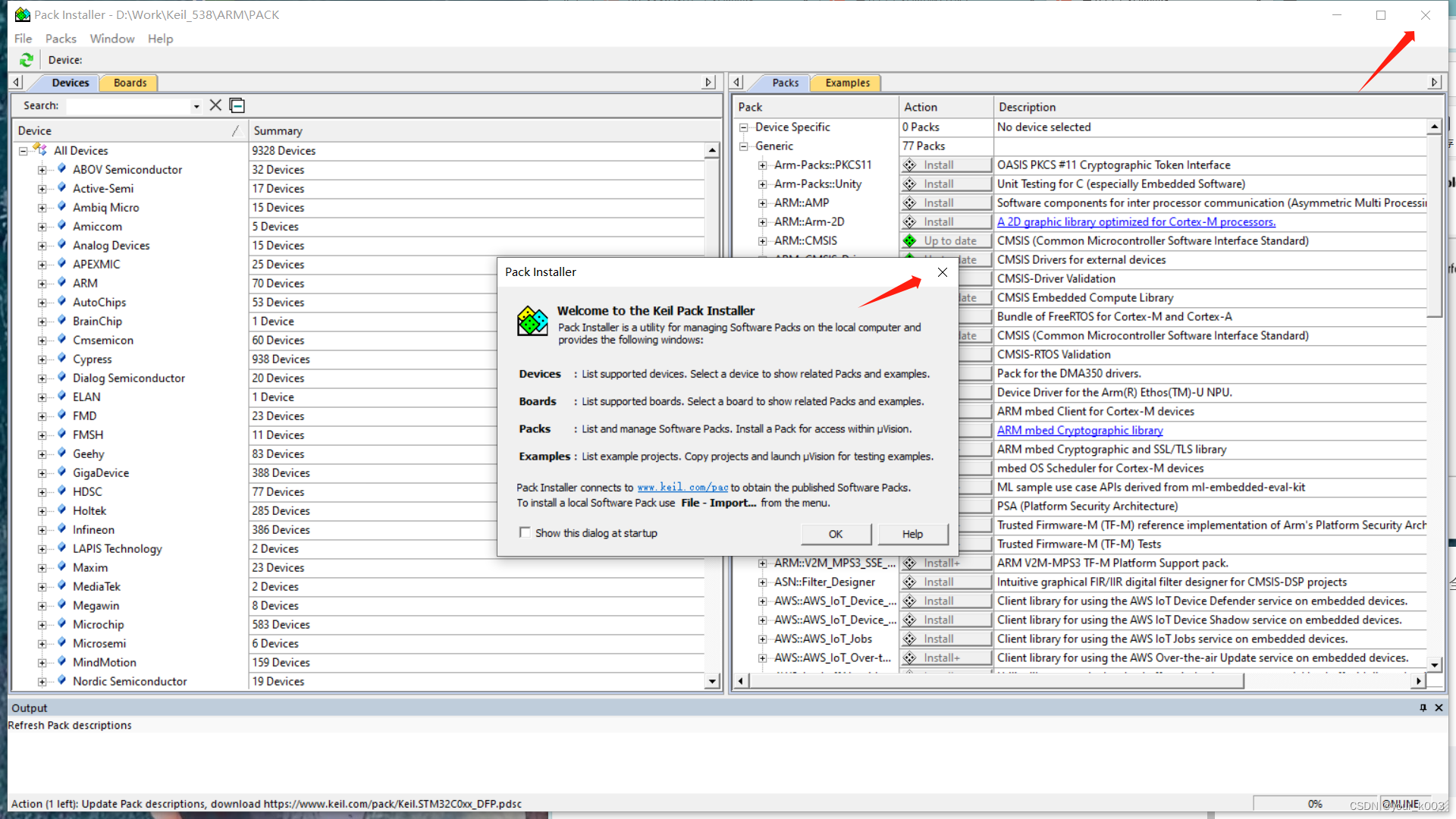
Task: Open the File menu
Action: (24, 39)
